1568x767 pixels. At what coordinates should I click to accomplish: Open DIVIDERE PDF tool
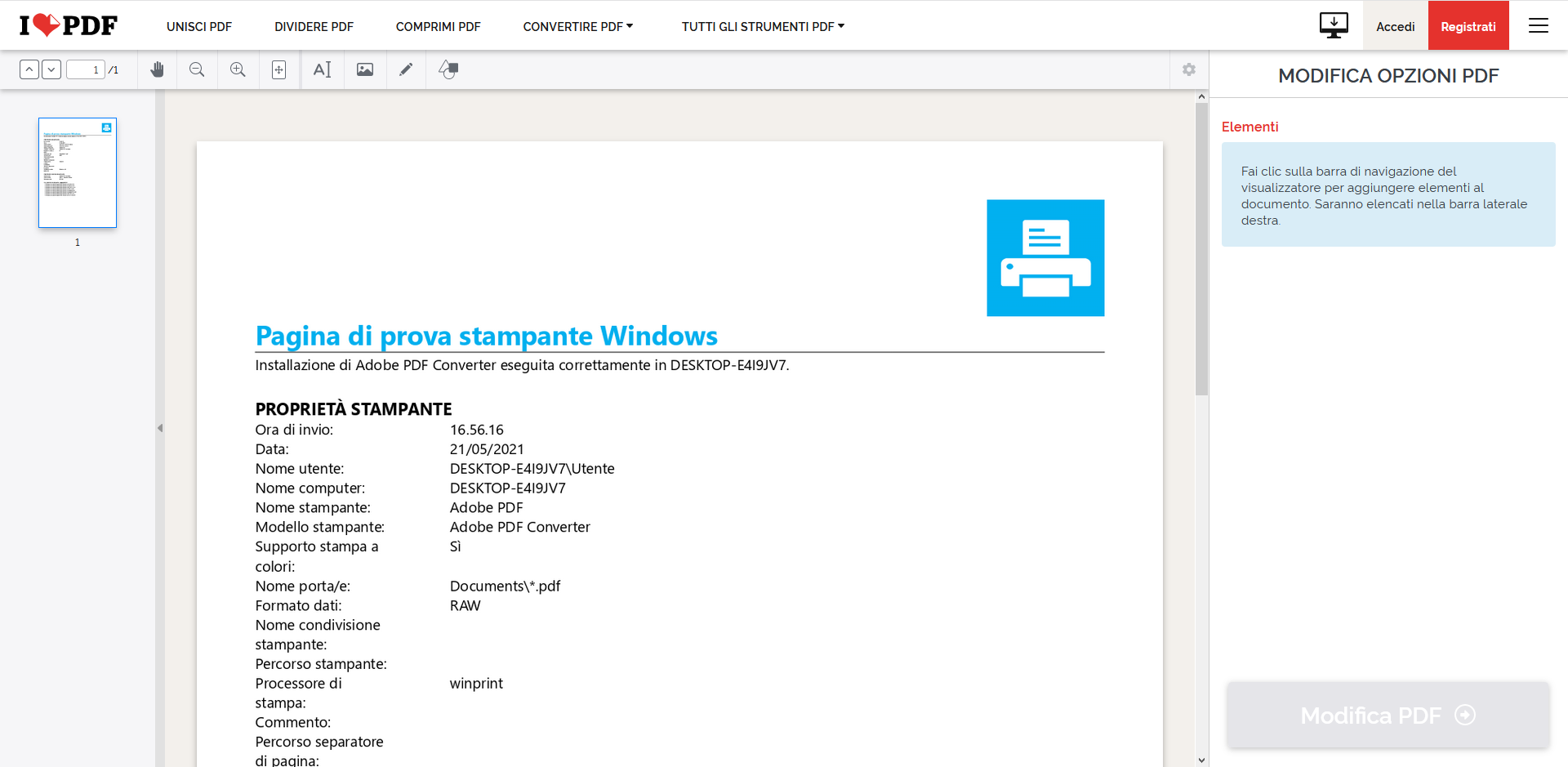314,26
